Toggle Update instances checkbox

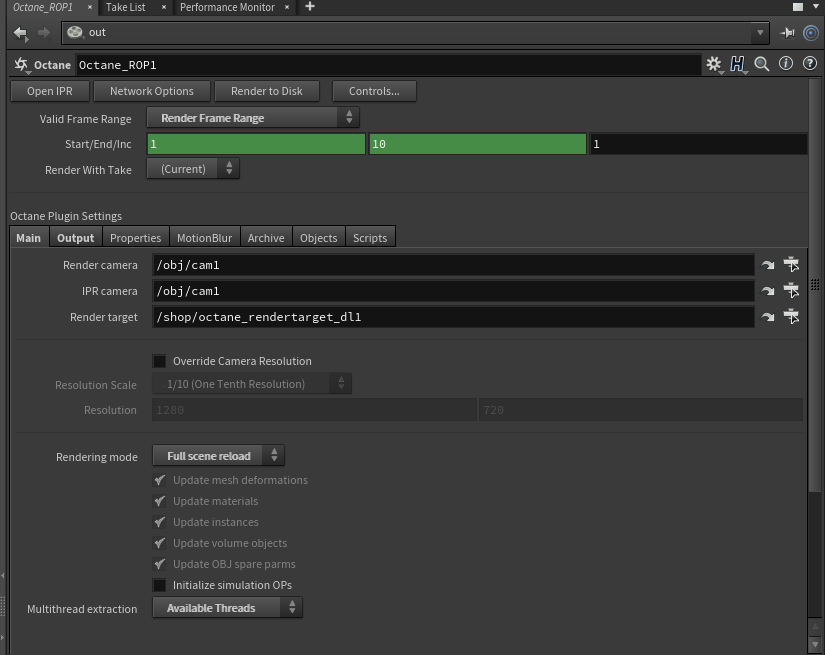[x=159, y=522]
